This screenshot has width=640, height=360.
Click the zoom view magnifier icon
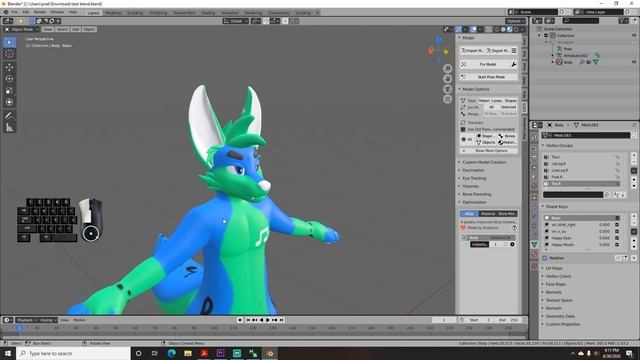[447, 68]
